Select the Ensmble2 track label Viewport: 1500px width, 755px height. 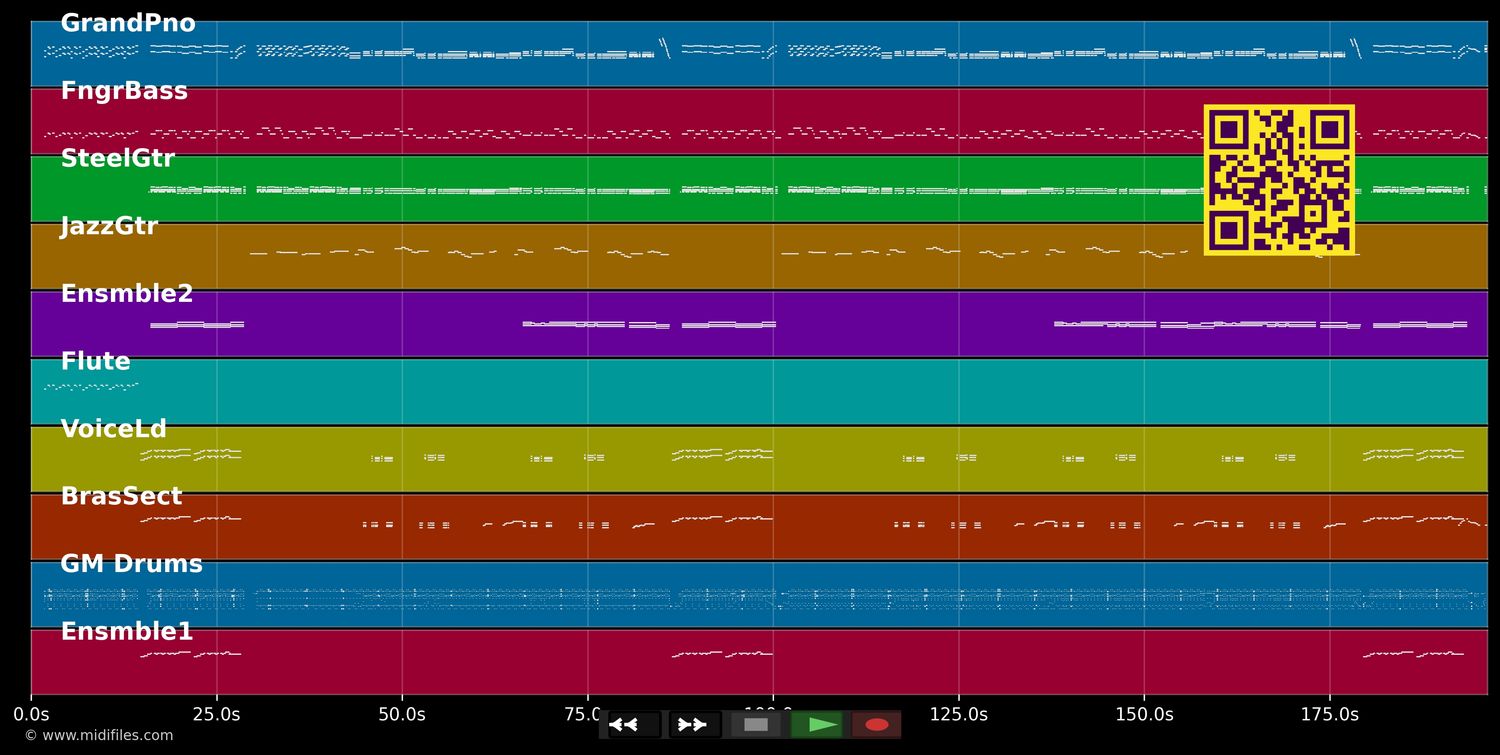point(127,295)
